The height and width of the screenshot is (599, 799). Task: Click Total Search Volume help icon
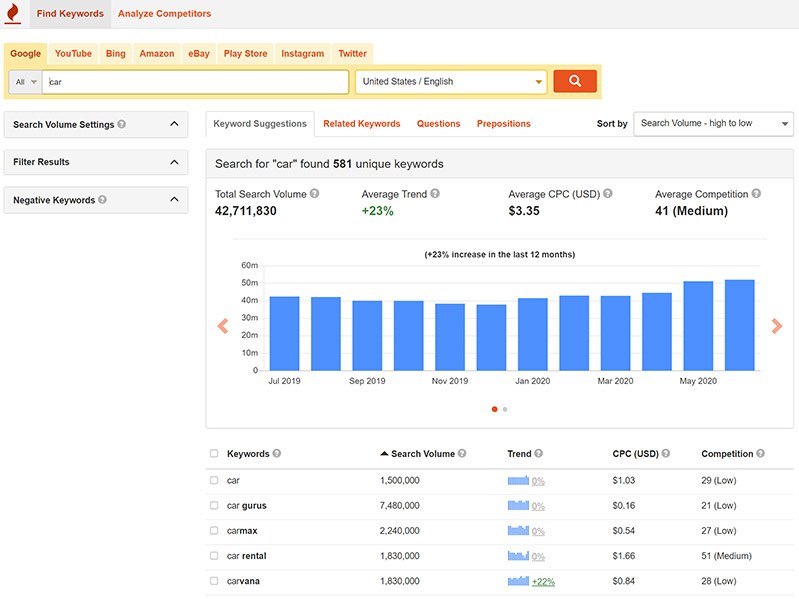(x=314, y=194)
